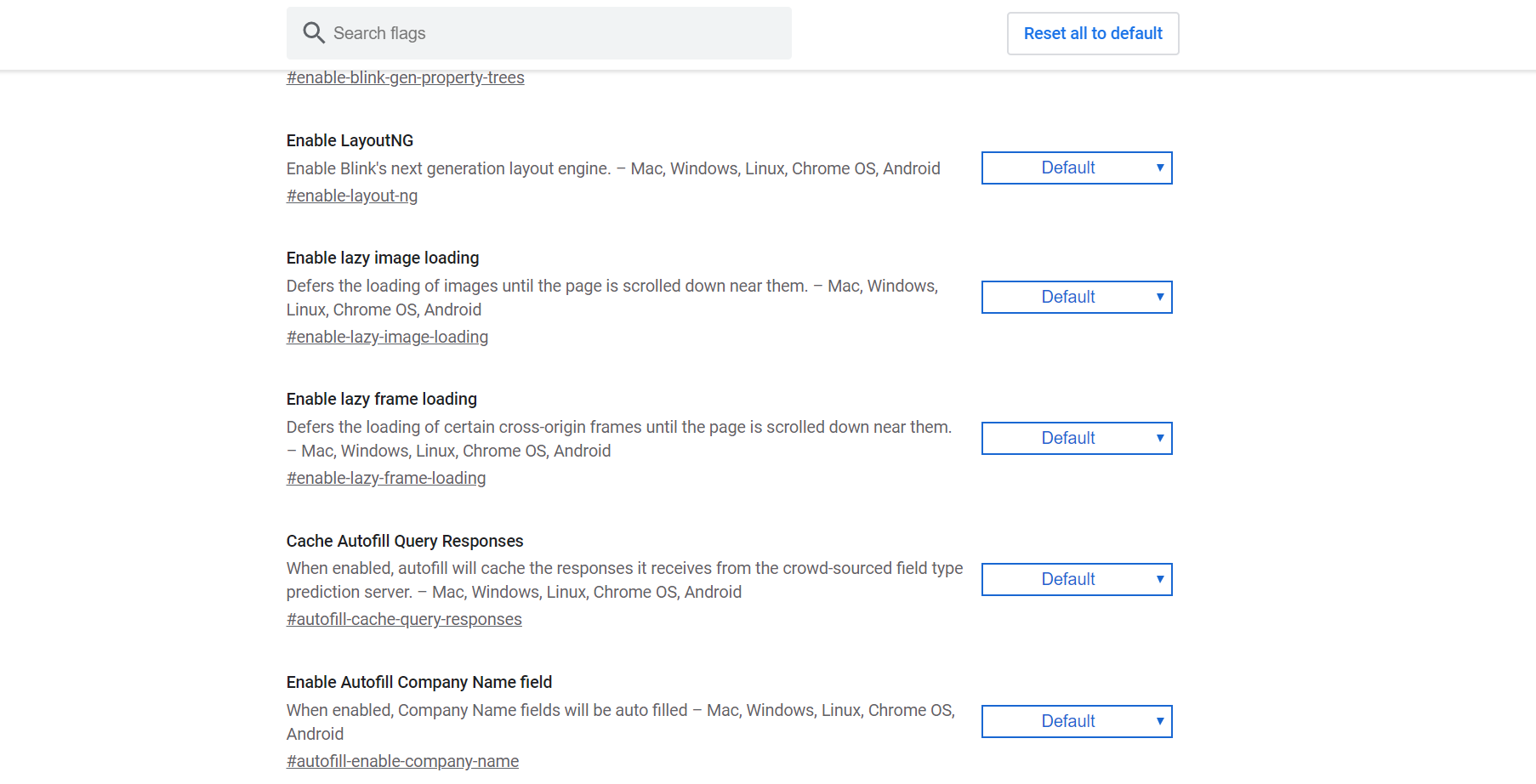Open Cache Autofill Query Responses dropdown
Image resolution: width=1536 pixels, height=784 pixels.
(x=1077, y=579)
